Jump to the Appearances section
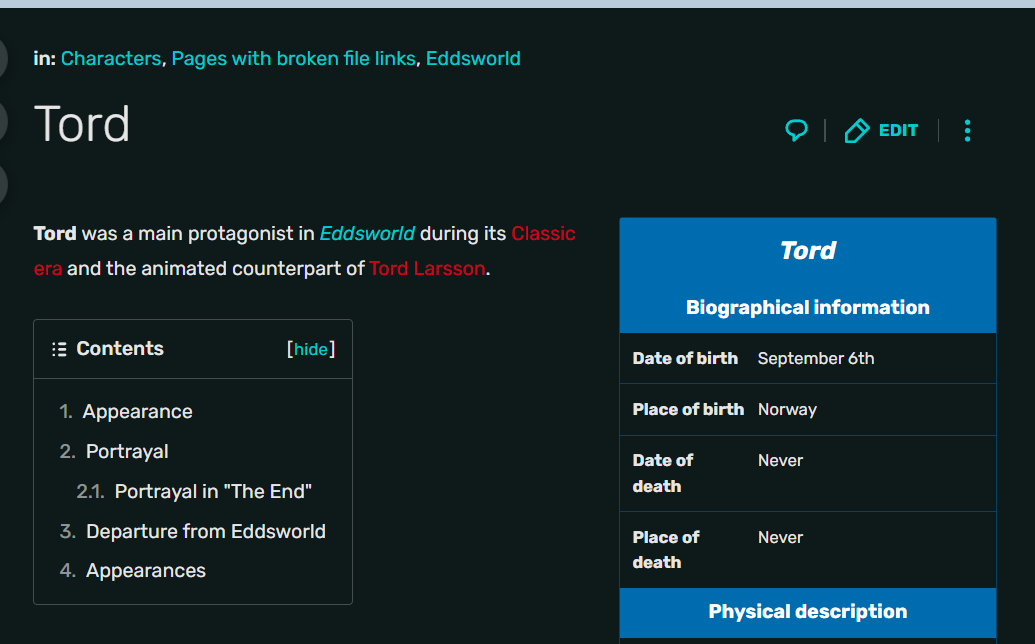 point(146,571)
